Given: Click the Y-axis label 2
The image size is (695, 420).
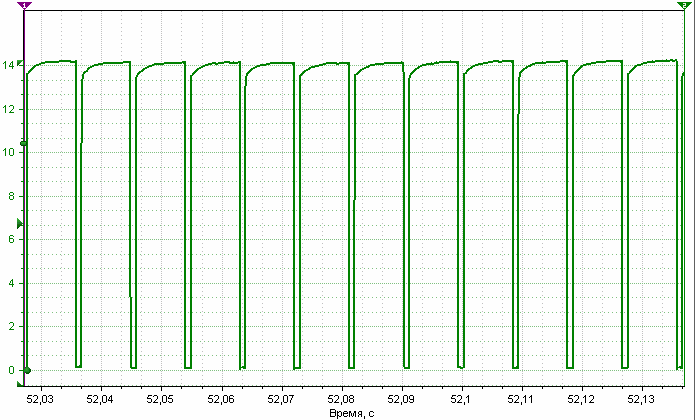Looking at the screenshot, I should [12, 327].
